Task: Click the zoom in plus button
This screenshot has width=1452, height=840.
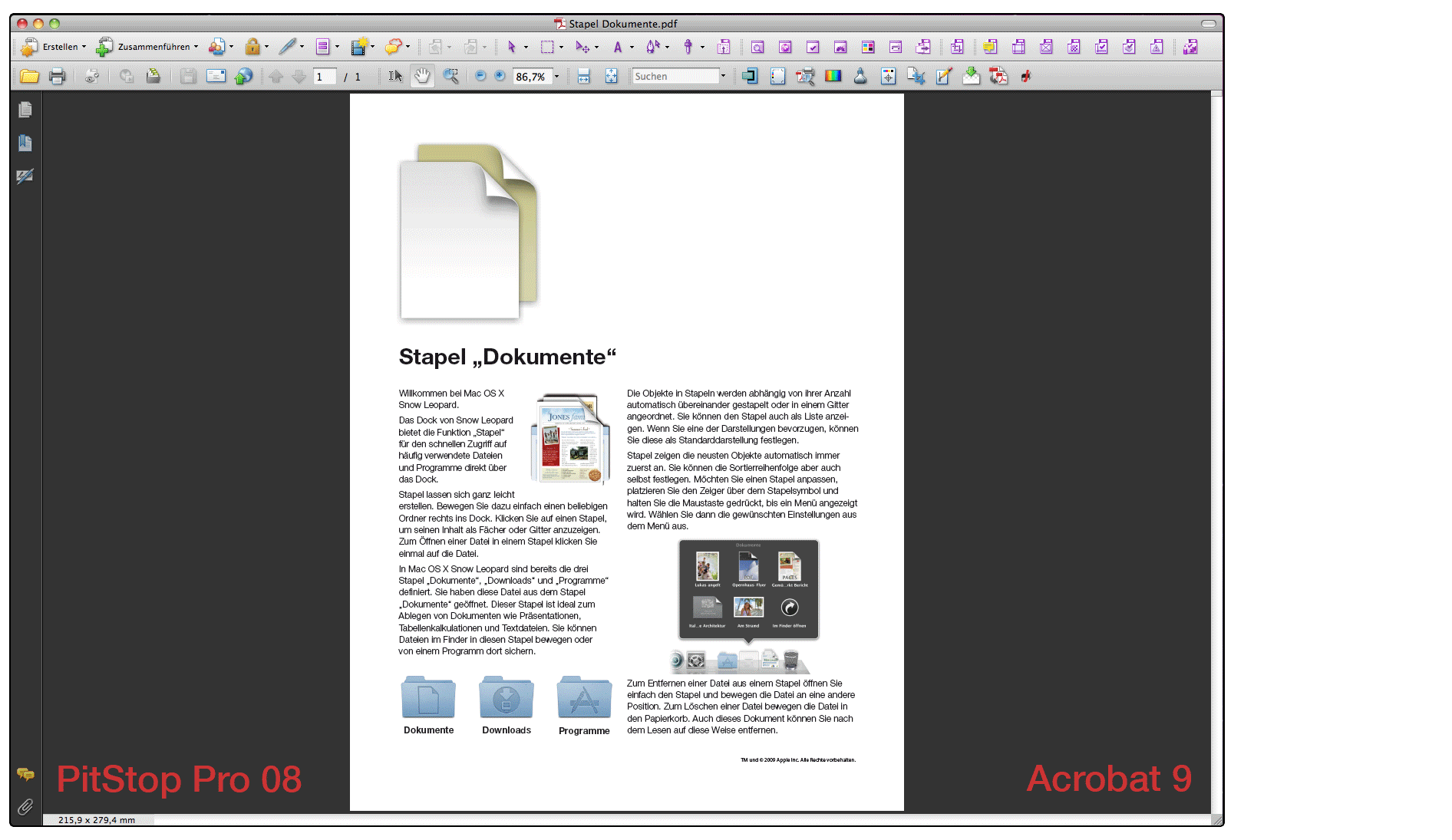Action: point(500,77)
